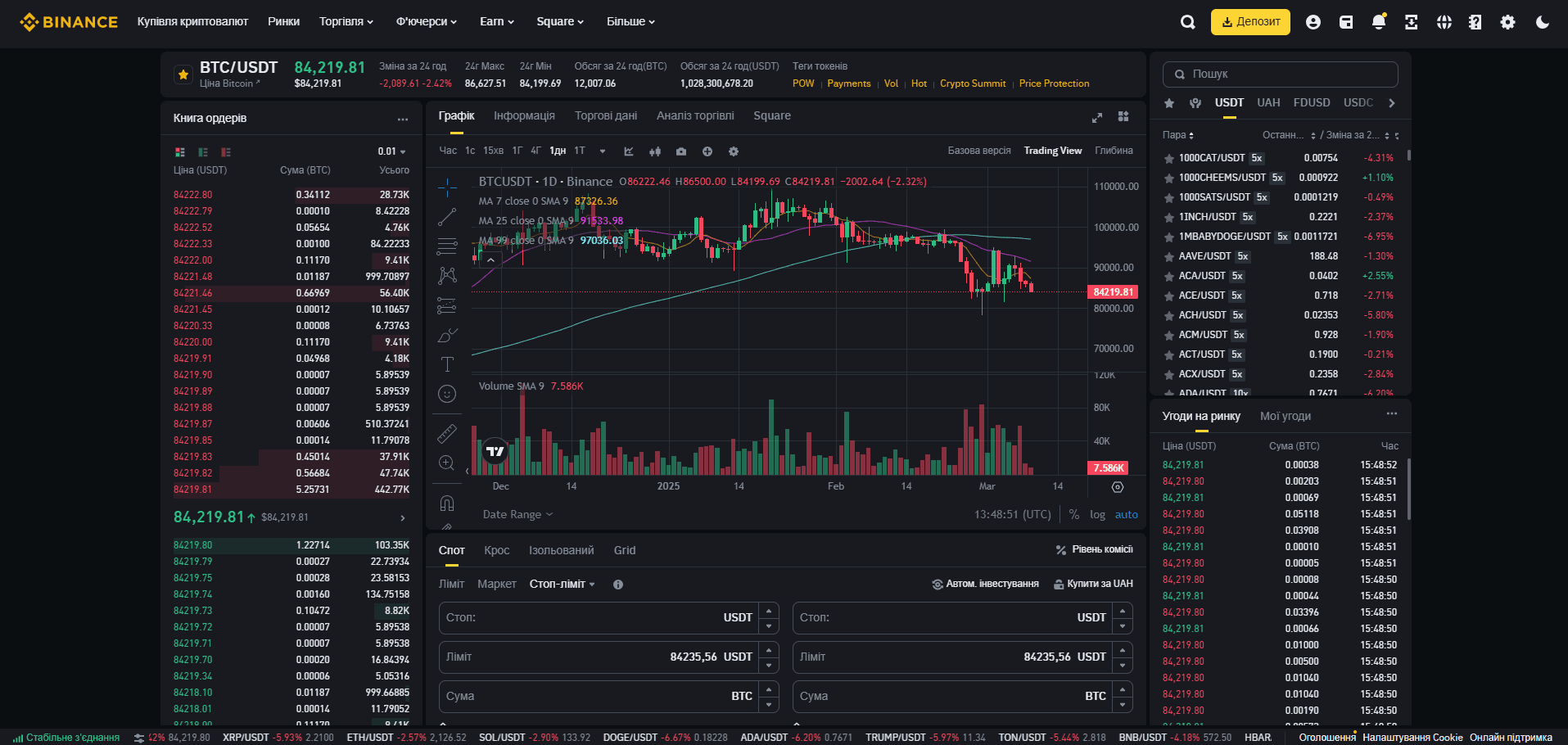Select the pattern drawing tool
Screen dimensions: 1568x745
coord(447,276)
